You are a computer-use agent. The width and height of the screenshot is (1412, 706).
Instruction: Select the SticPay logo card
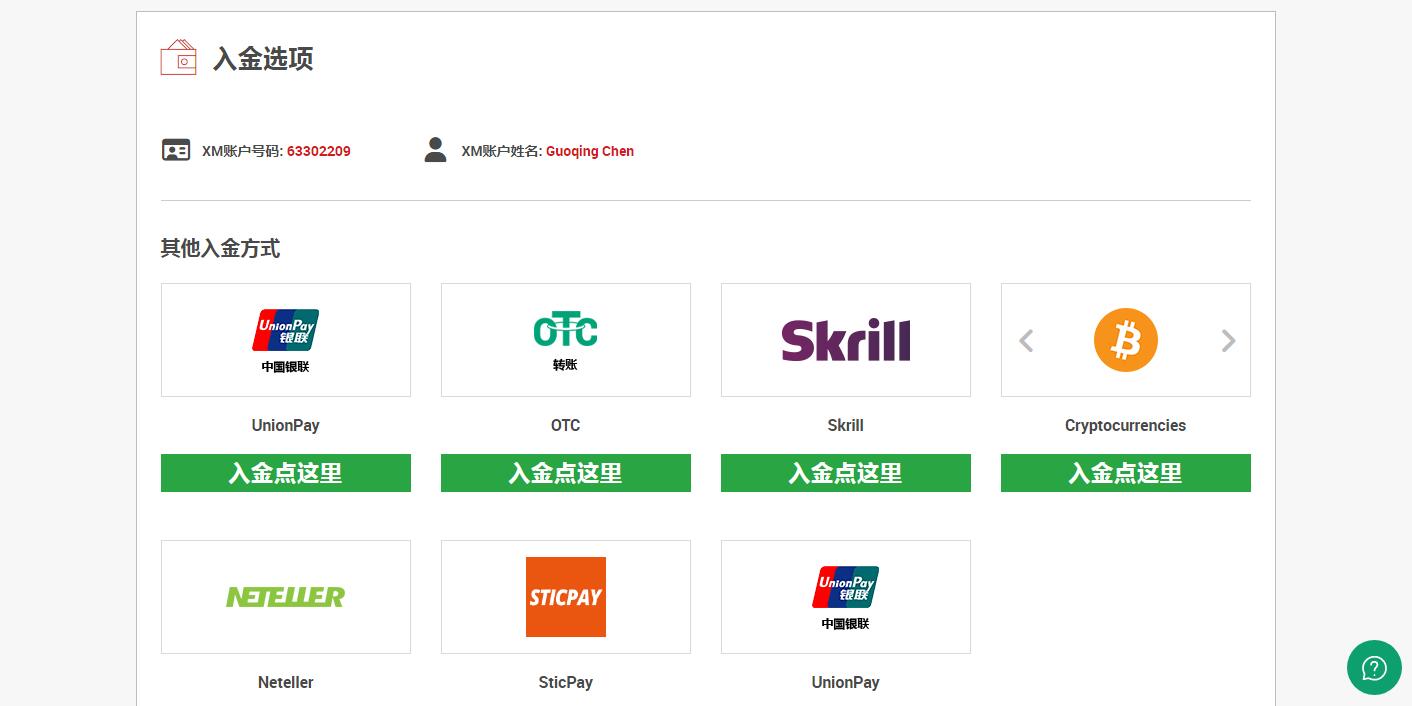point(566,597)
